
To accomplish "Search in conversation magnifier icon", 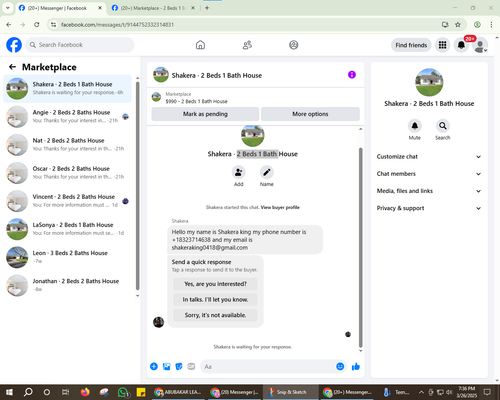I will [443, 126].
